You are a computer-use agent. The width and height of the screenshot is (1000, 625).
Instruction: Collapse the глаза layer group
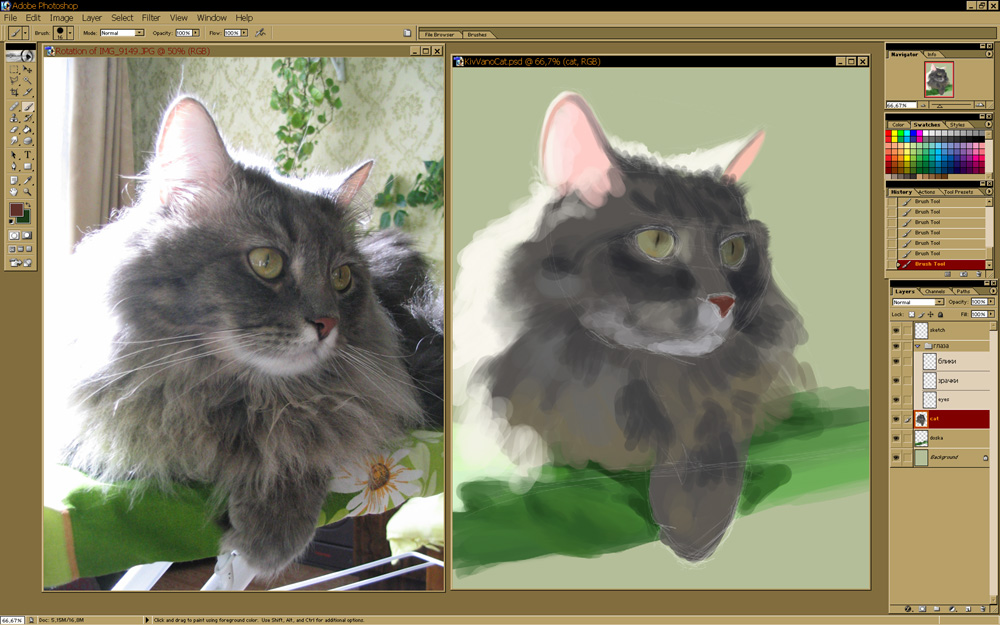point(918,346)
